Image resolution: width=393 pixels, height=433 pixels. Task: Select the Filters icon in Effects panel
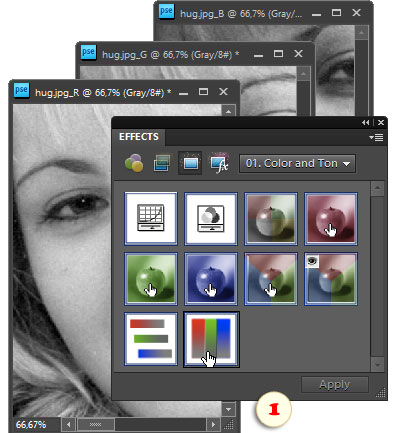coord(134,163)
